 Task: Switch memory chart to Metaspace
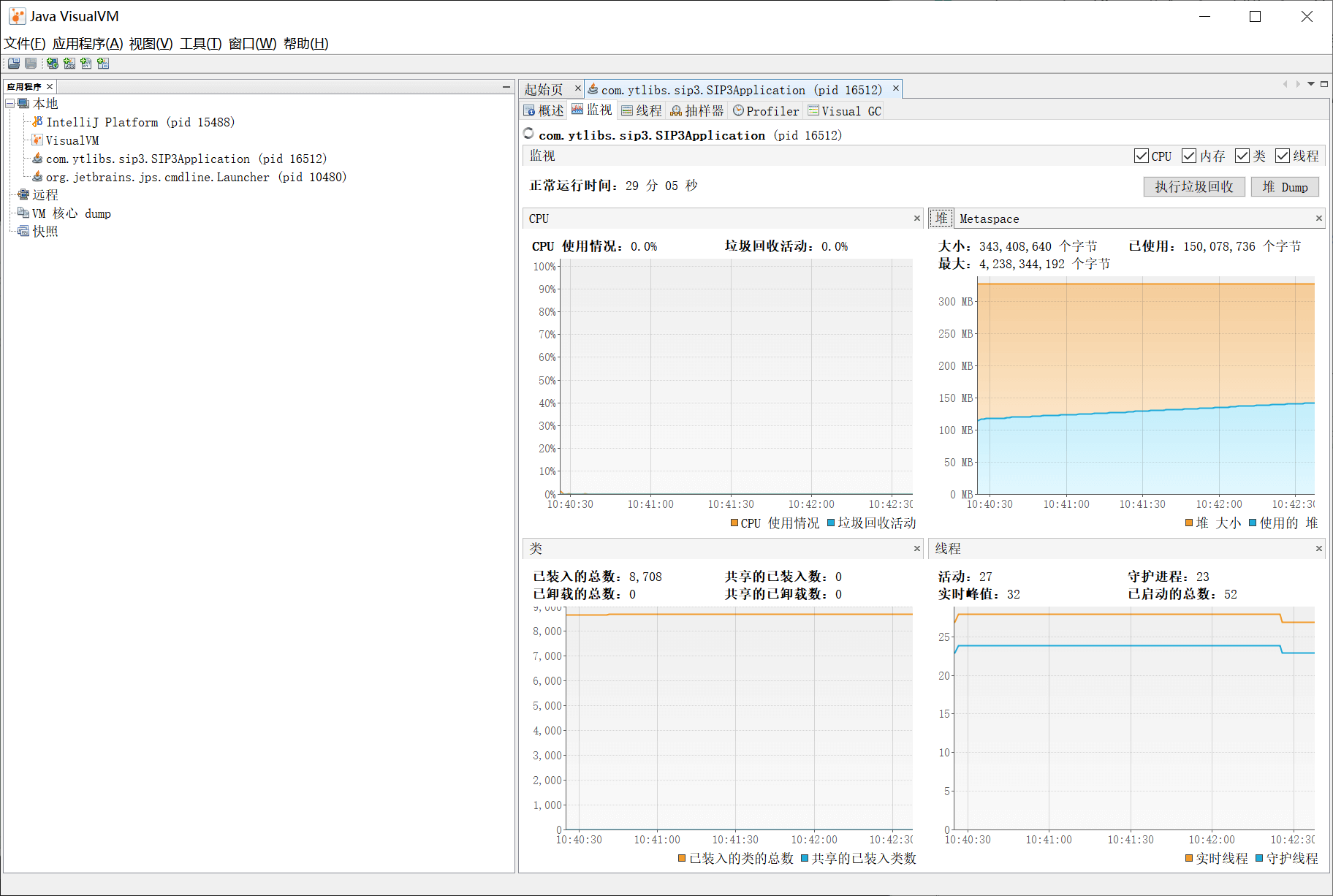click(989, 219)
